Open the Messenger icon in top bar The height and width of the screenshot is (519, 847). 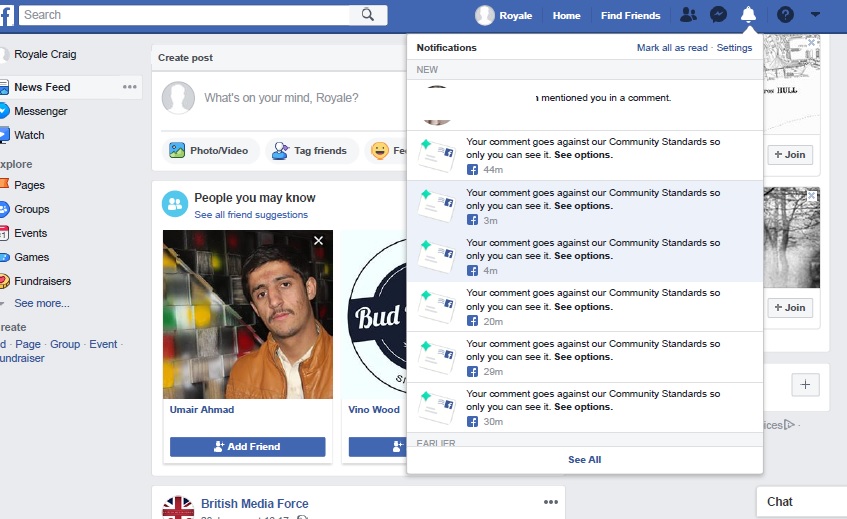tap(718, 15)
